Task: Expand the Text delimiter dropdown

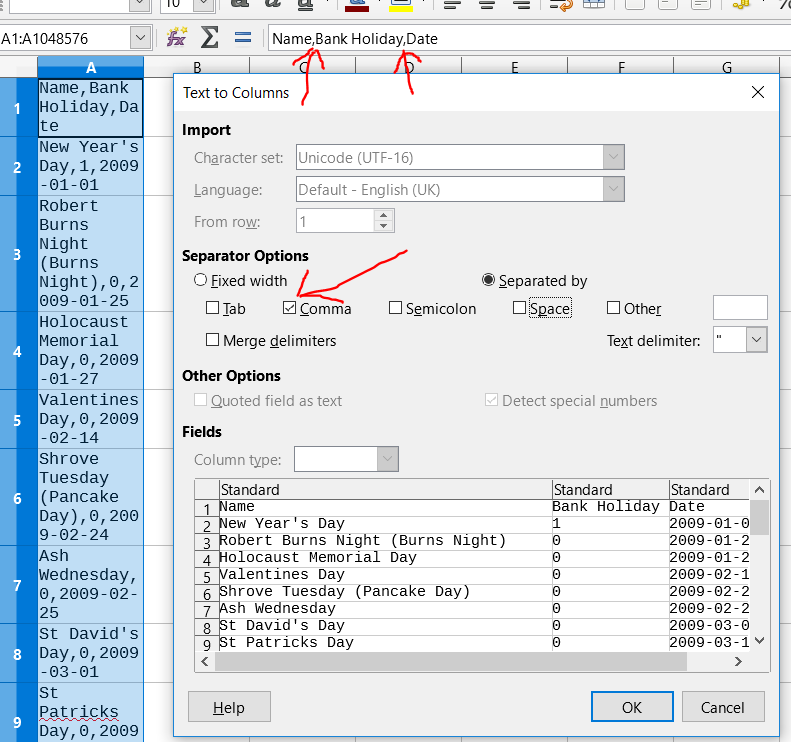Action: pos(756,340)
